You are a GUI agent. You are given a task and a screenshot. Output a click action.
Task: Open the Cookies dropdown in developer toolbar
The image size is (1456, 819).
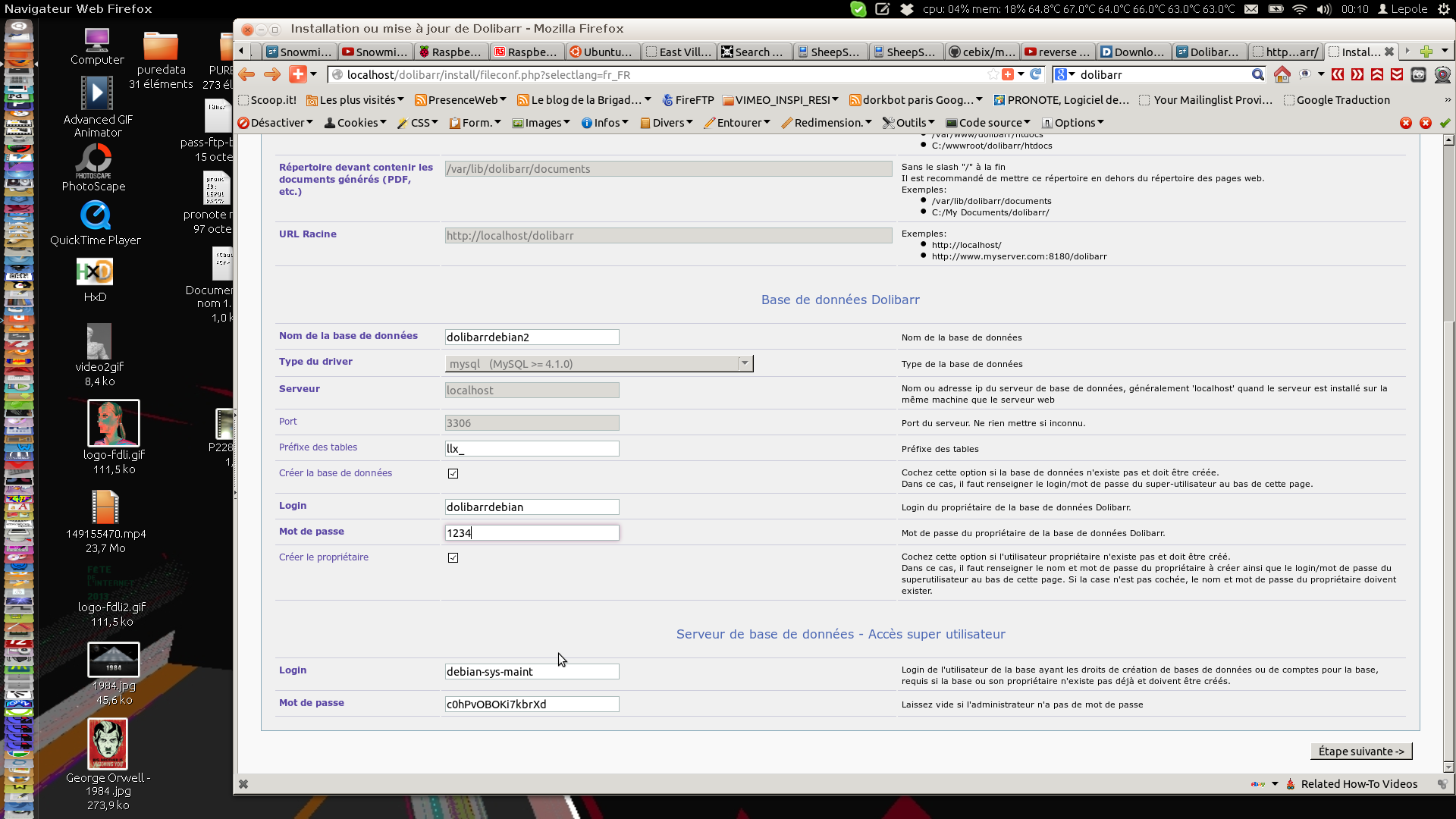[x=356, y=123]
